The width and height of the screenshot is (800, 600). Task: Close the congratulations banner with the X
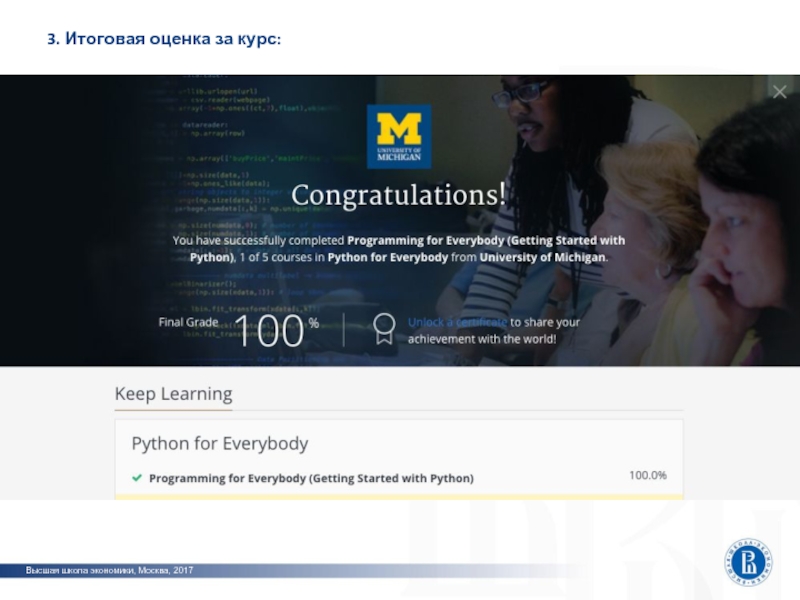[x=780, y=91]
